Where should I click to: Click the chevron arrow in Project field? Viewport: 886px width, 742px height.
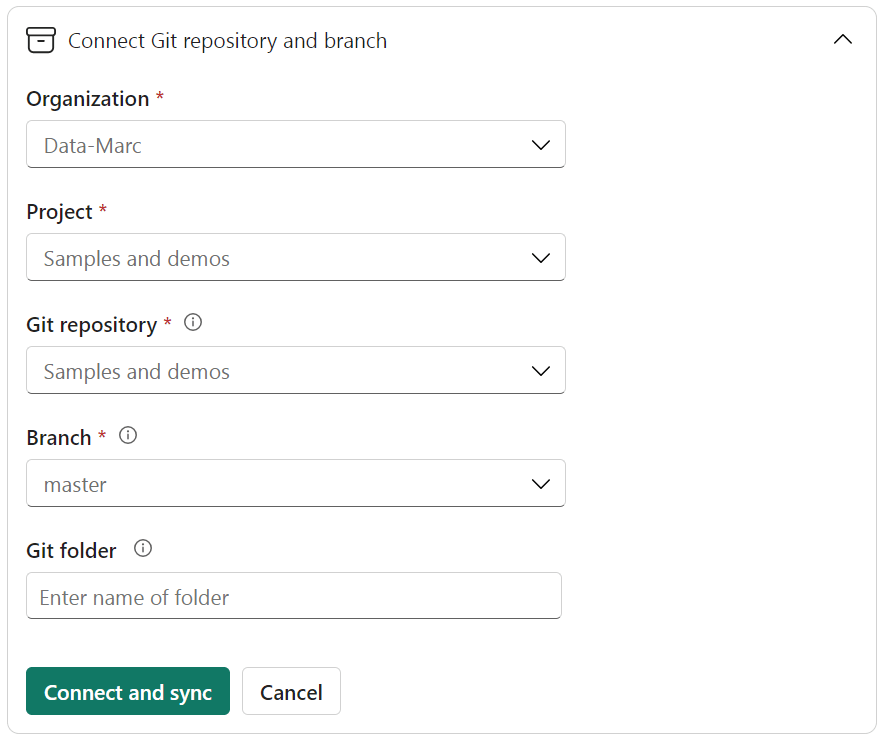pyautogui.click(x=541, y=258)
